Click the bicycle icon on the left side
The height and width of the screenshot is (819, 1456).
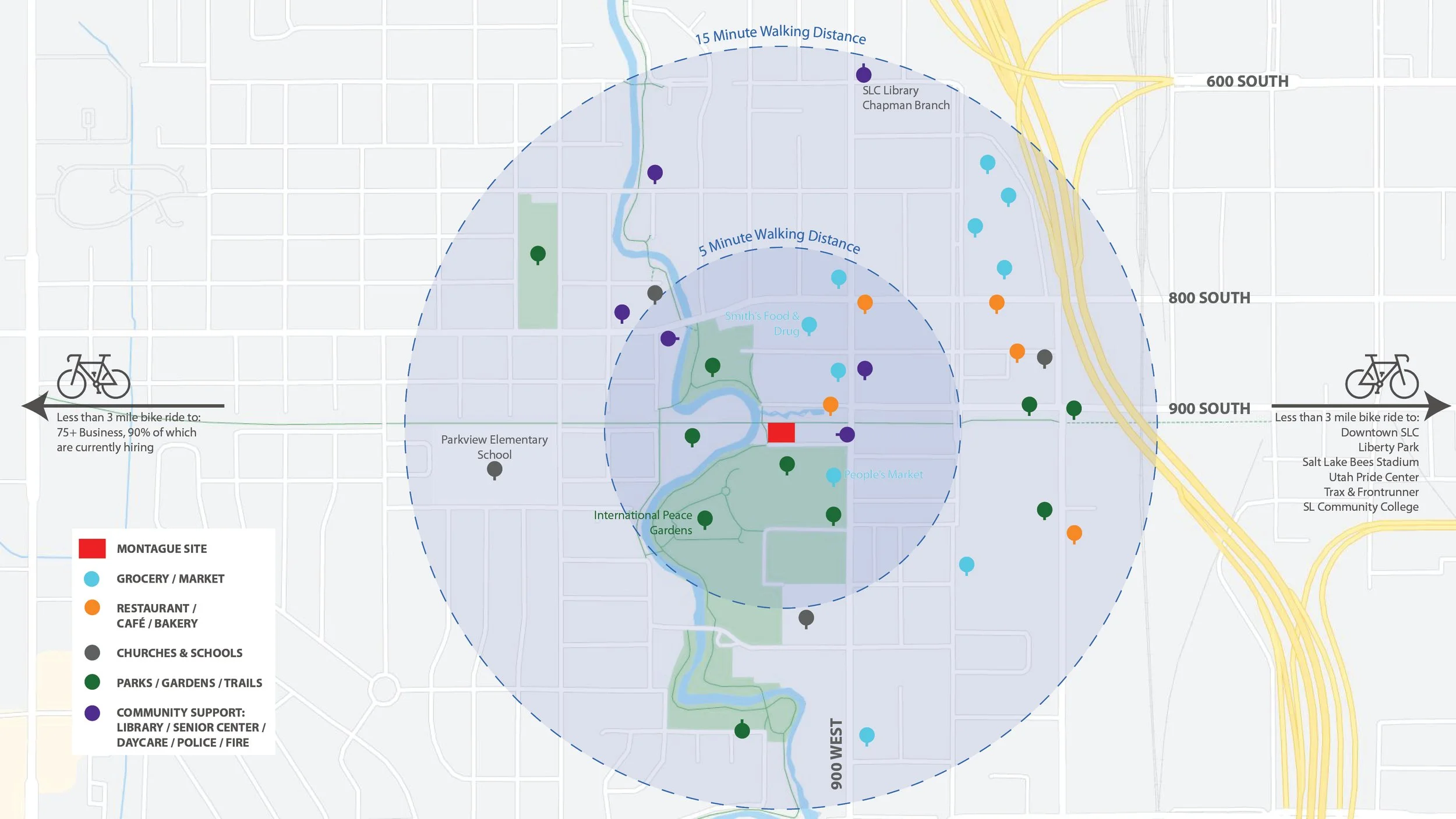94,377
